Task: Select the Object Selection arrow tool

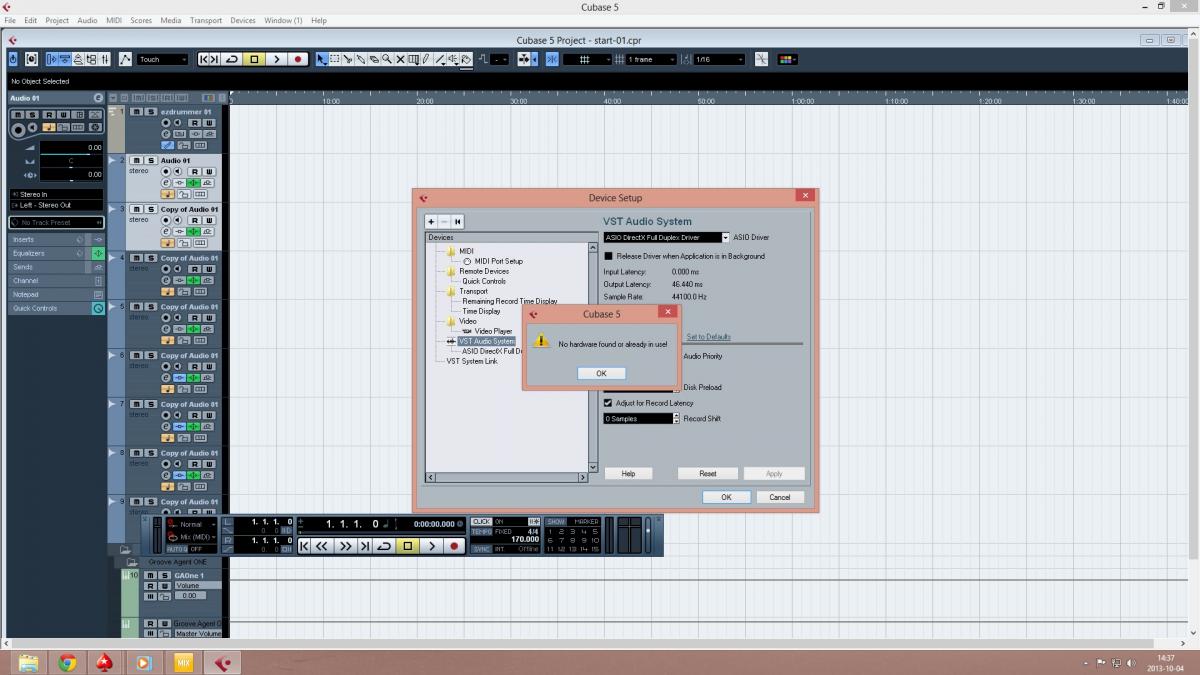Action: pyautogui.click(x=321, y=59)
